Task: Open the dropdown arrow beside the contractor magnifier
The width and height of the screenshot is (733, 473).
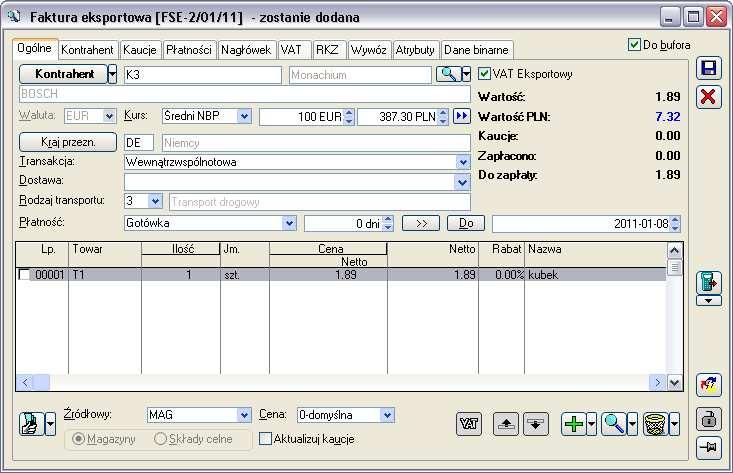Action: (x=466, y=74)
